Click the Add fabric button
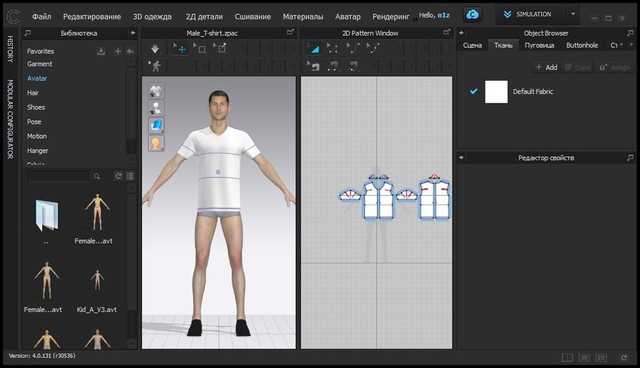The height and width of the screenshot is (368, 640). click(x=546, y=67)
